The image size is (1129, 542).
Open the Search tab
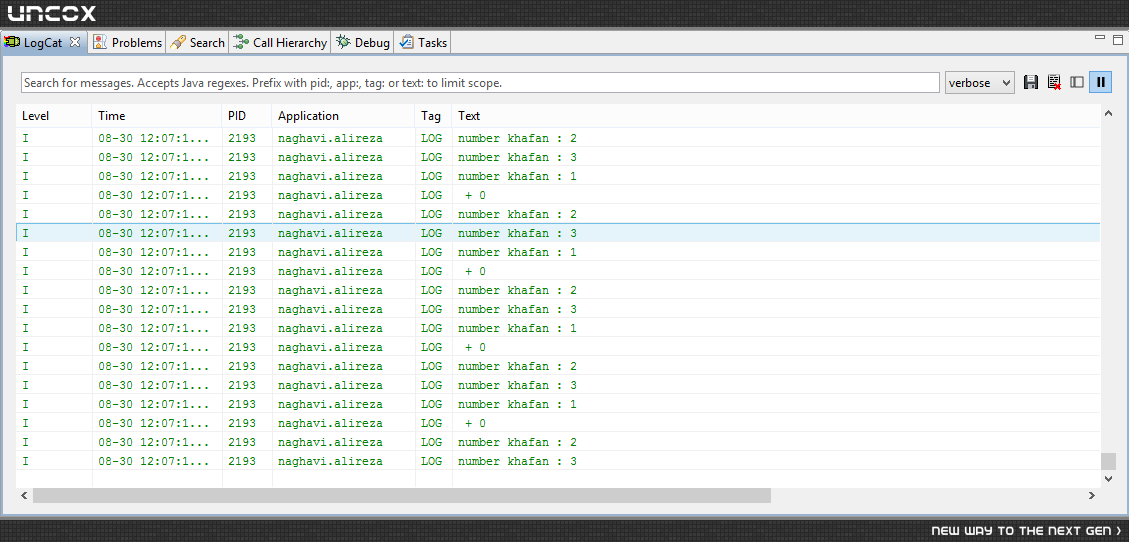(x=197, y=42)
